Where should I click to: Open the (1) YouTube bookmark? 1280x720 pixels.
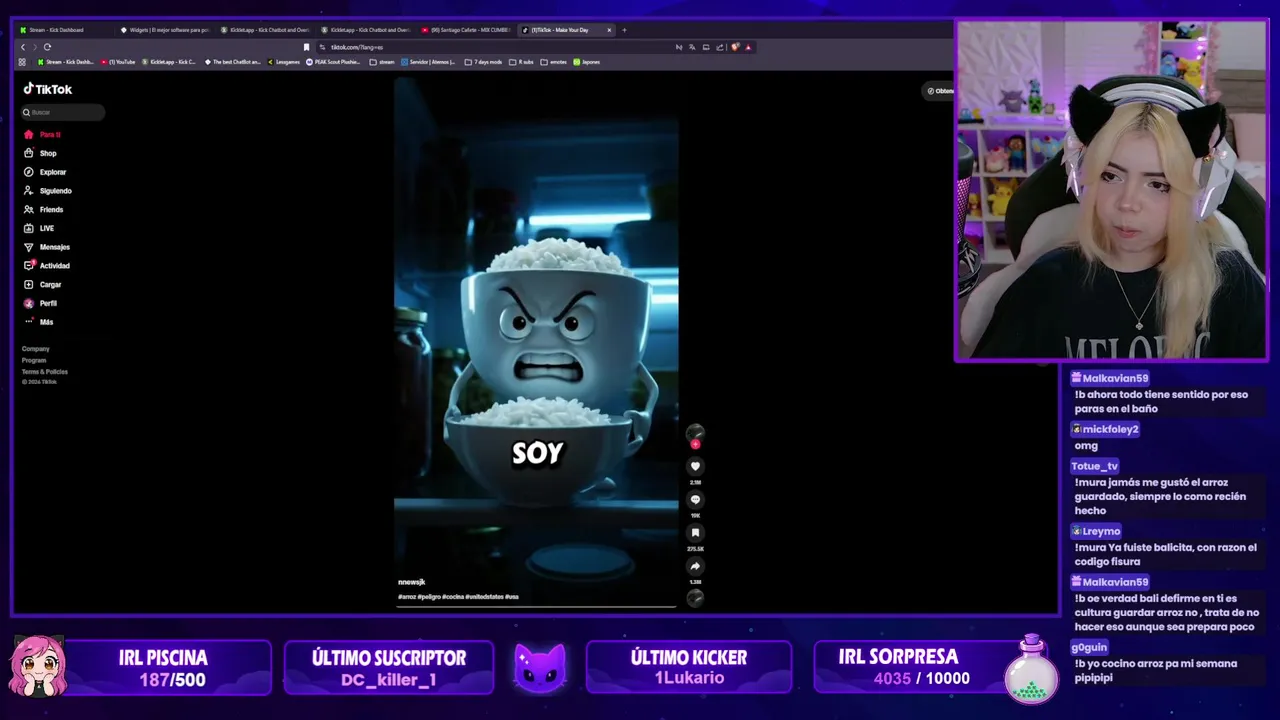point(118,62)
